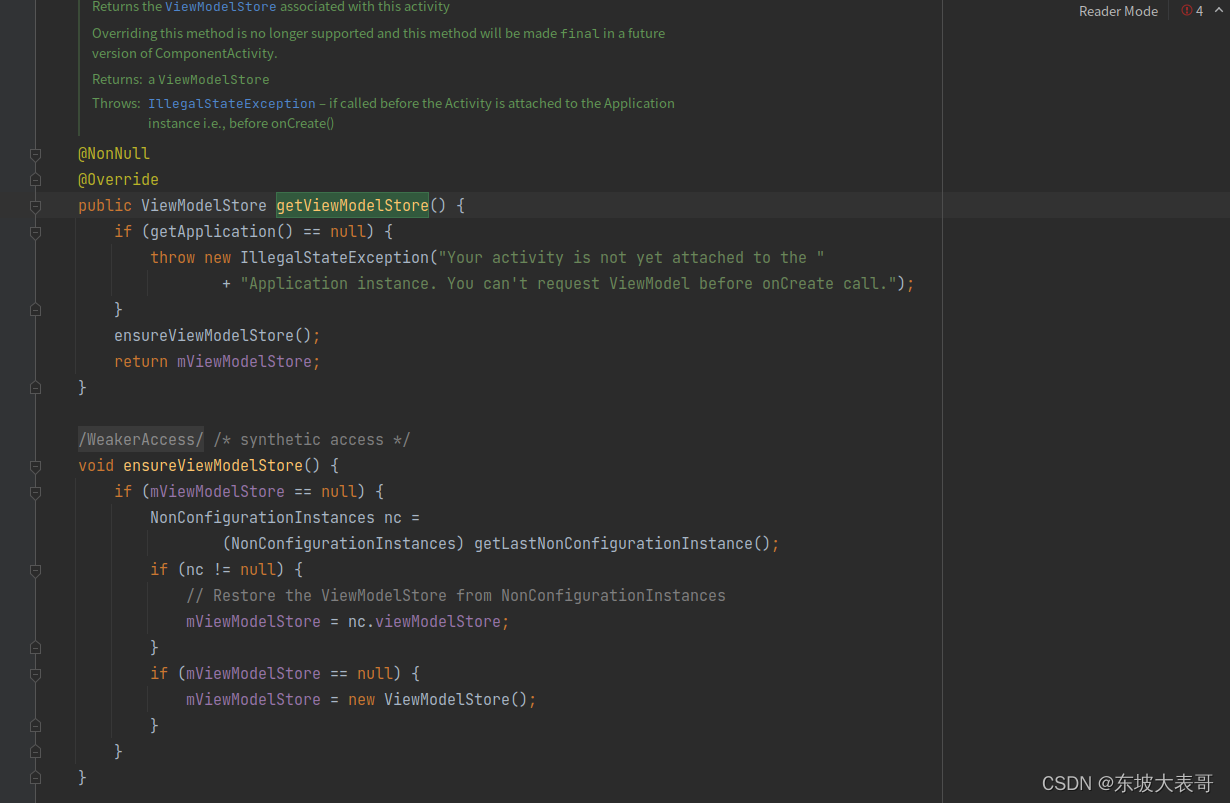Image resolution: width=1230 pixels, height=803 pixels.
Task: Go to previous highlighted error arrow
Action: point(1219,10)
